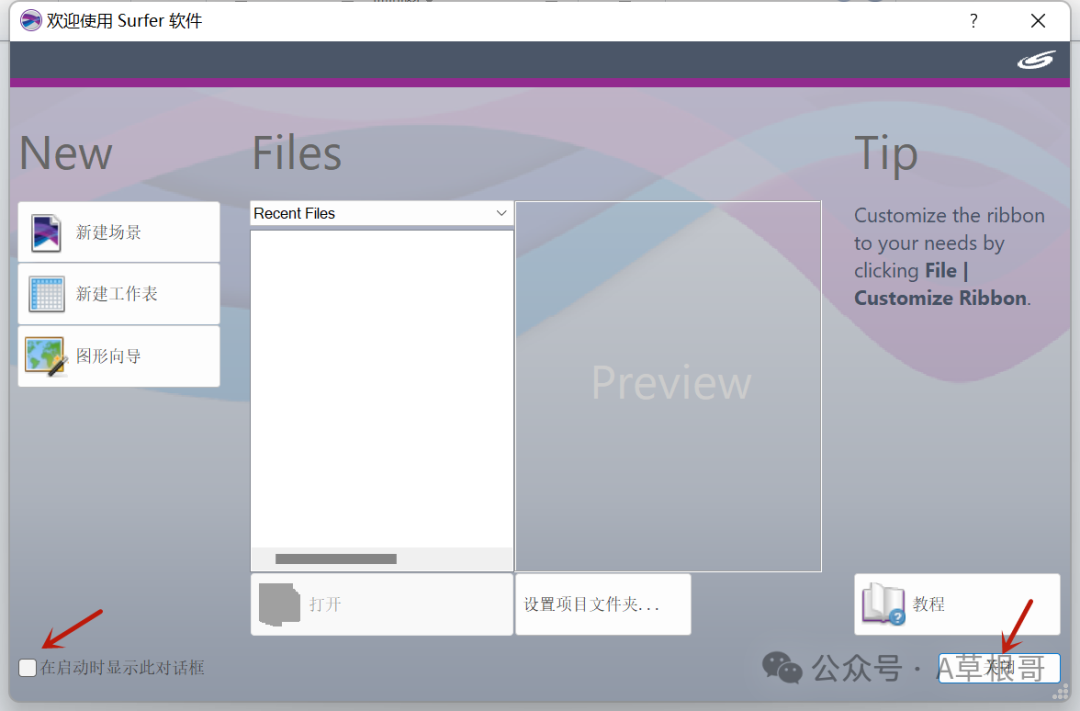Click the 欢迎使用 Surfer 软件 title bar text
The image size is (1080, 711).
[124, 21]
